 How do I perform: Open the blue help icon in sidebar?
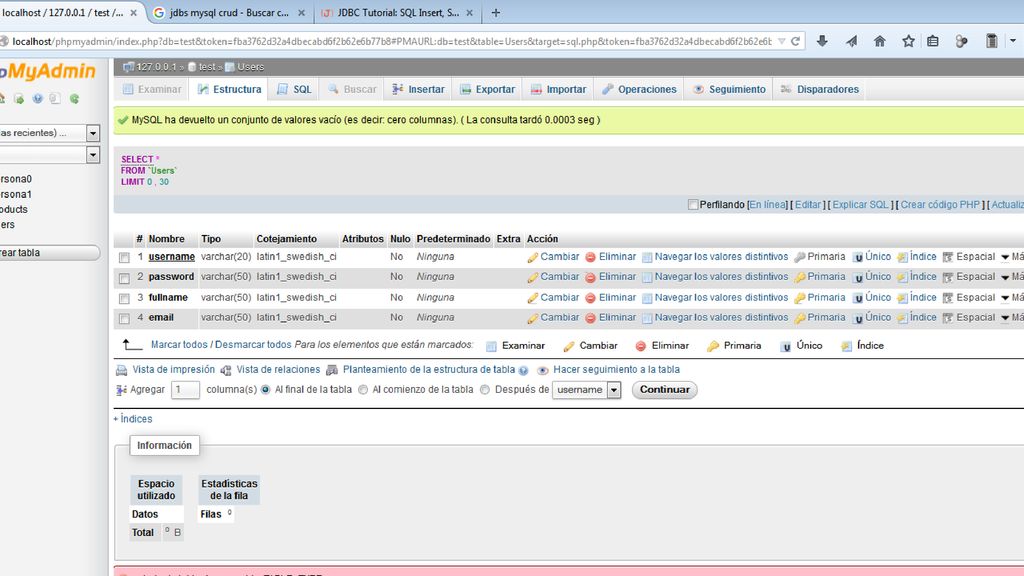pyautogui.click(x=37, y=99)
